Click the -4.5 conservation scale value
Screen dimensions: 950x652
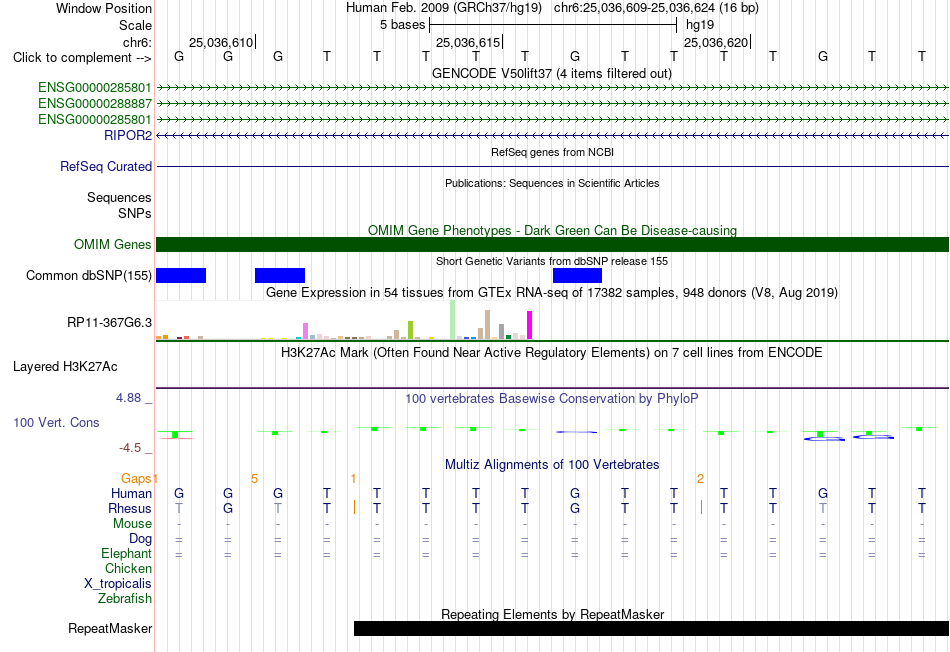[x=130, y=448]
